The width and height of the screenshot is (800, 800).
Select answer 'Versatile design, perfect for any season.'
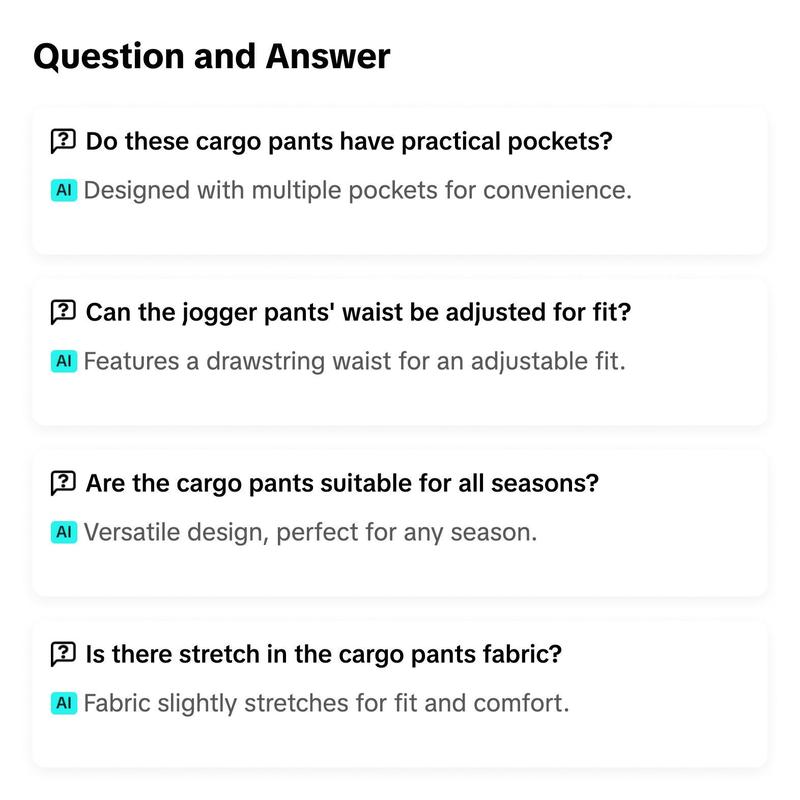pyautogui.click(x=310, y=532)
